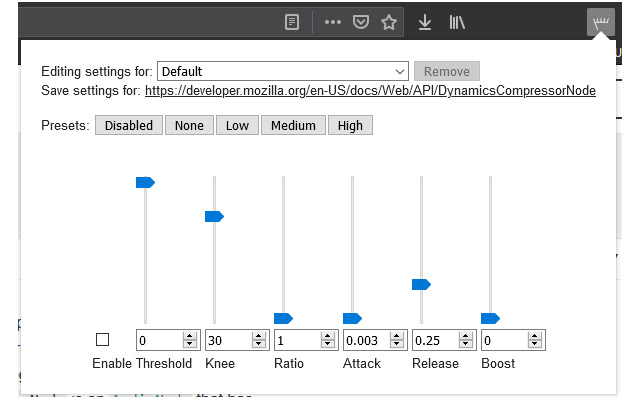Open the library icon
This screenshot has width=640, height=400.
coord(457,22)
